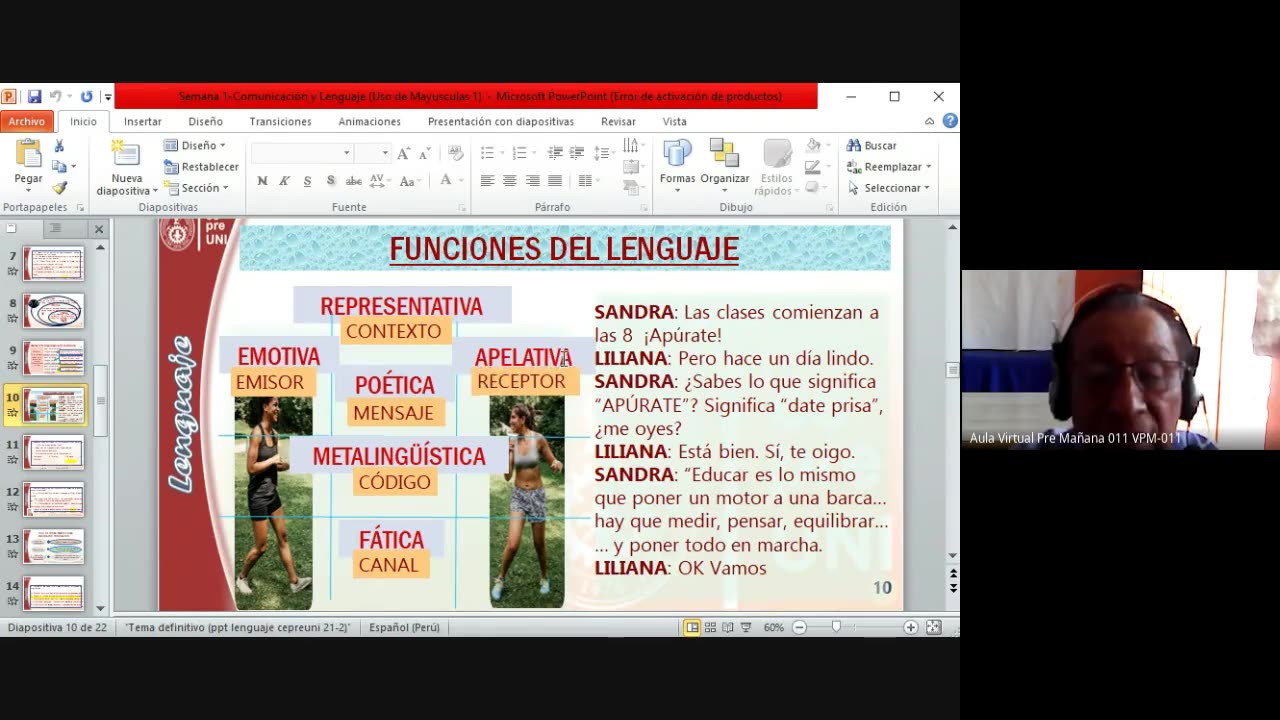Viewport: 1280px width, 720px height.
Task: Minimize the ribbon with caret icon
Action: pyautogui.click(x=930, y=121)
